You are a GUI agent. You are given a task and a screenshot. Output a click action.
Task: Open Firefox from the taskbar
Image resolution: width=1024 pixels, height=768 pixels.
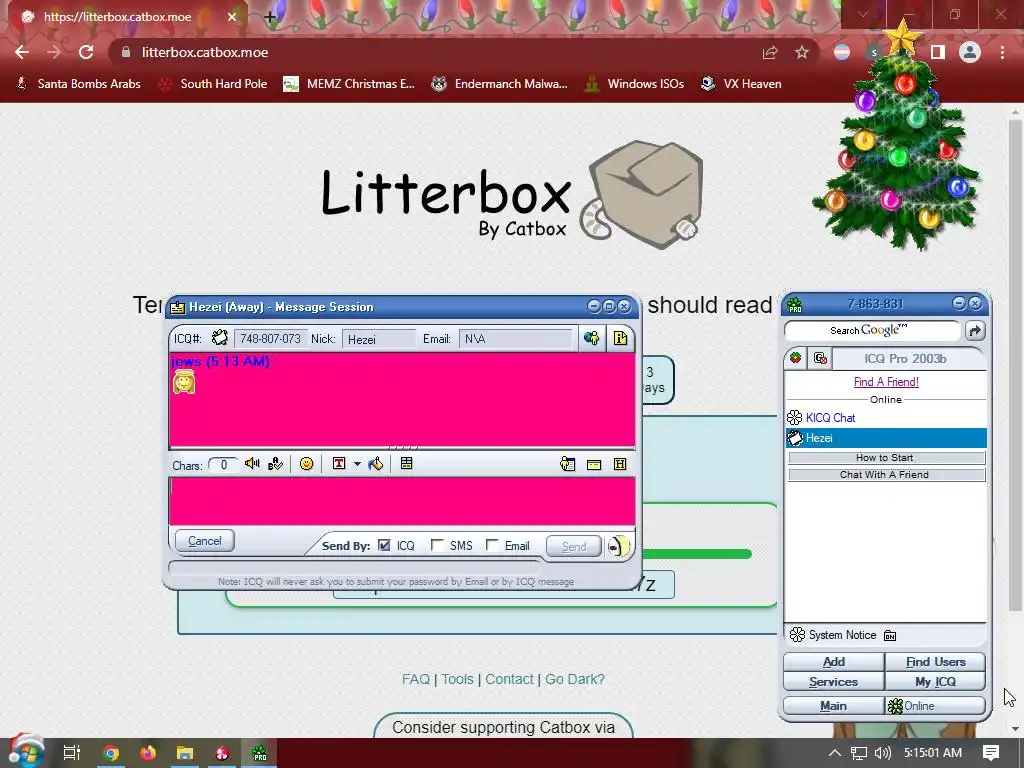click(148, 753)
